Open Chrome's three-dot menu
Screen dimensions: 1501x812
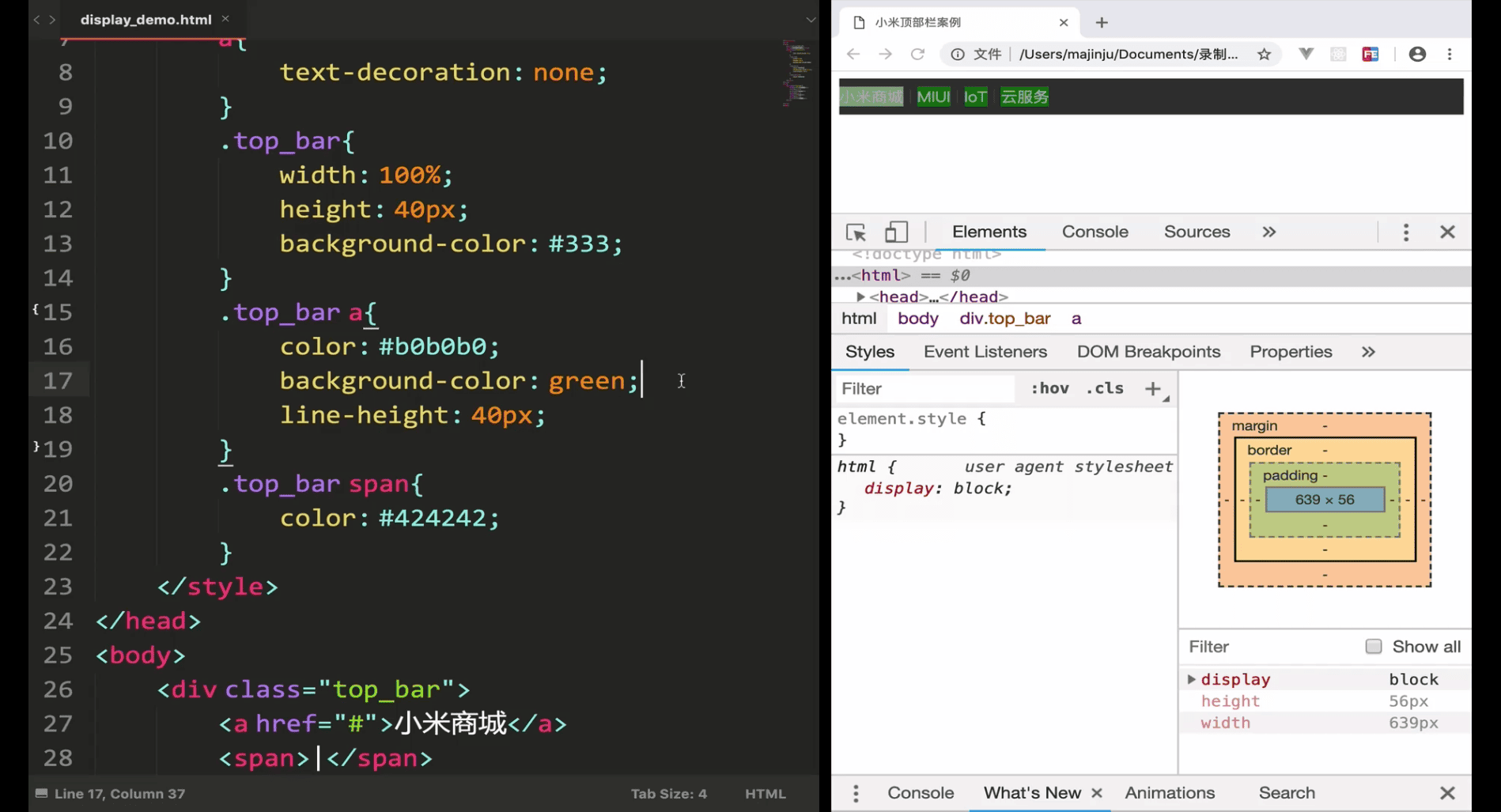(x=1450, y=54)
